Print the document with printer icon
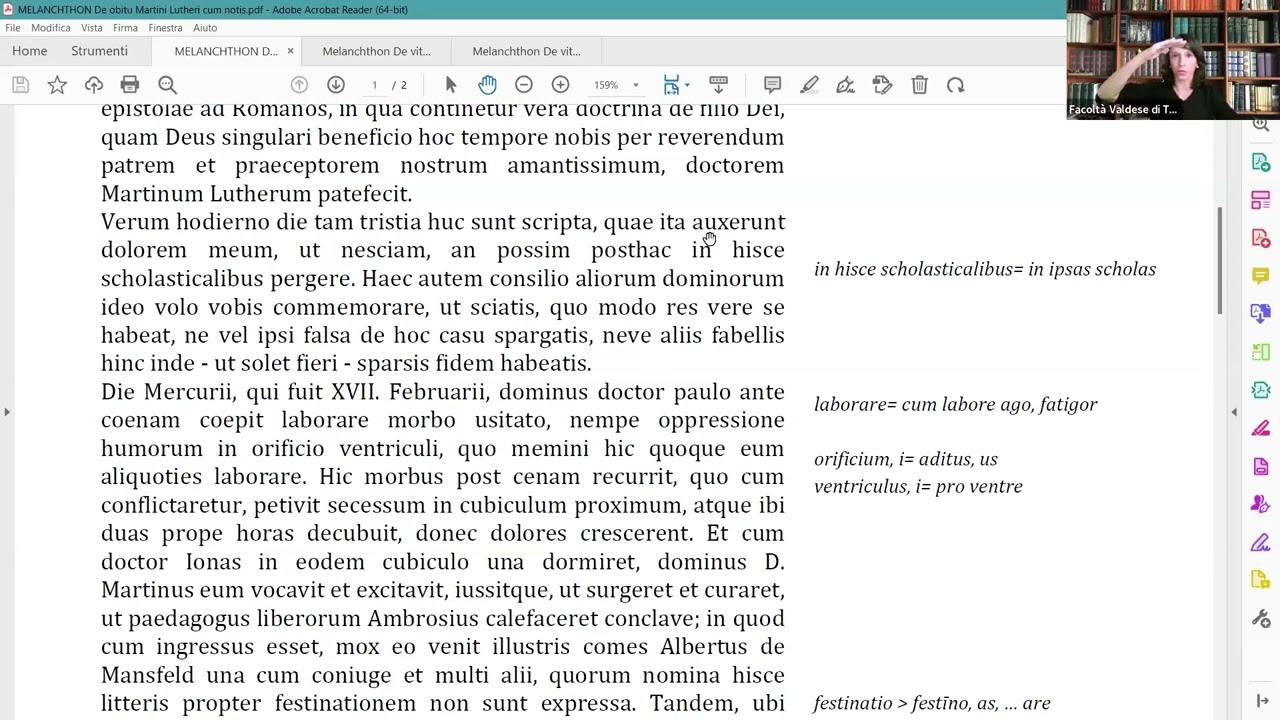The width and height of the screenshot is (1280, 720). (x=130, y=85)
